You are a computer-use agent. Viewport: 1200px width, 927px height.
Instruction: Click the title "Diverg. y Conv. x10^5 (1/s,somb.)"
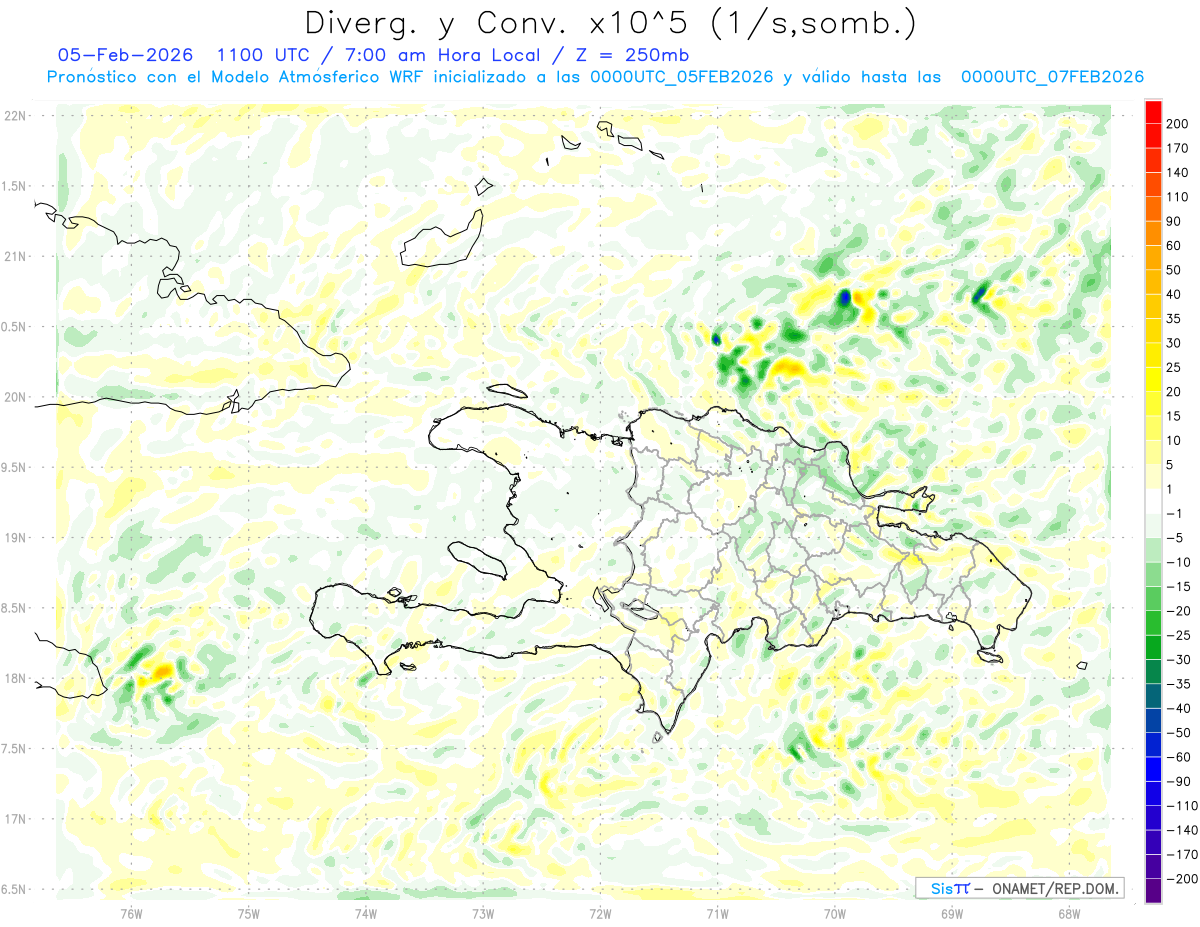pyautogui.click(x=610, y=23)
